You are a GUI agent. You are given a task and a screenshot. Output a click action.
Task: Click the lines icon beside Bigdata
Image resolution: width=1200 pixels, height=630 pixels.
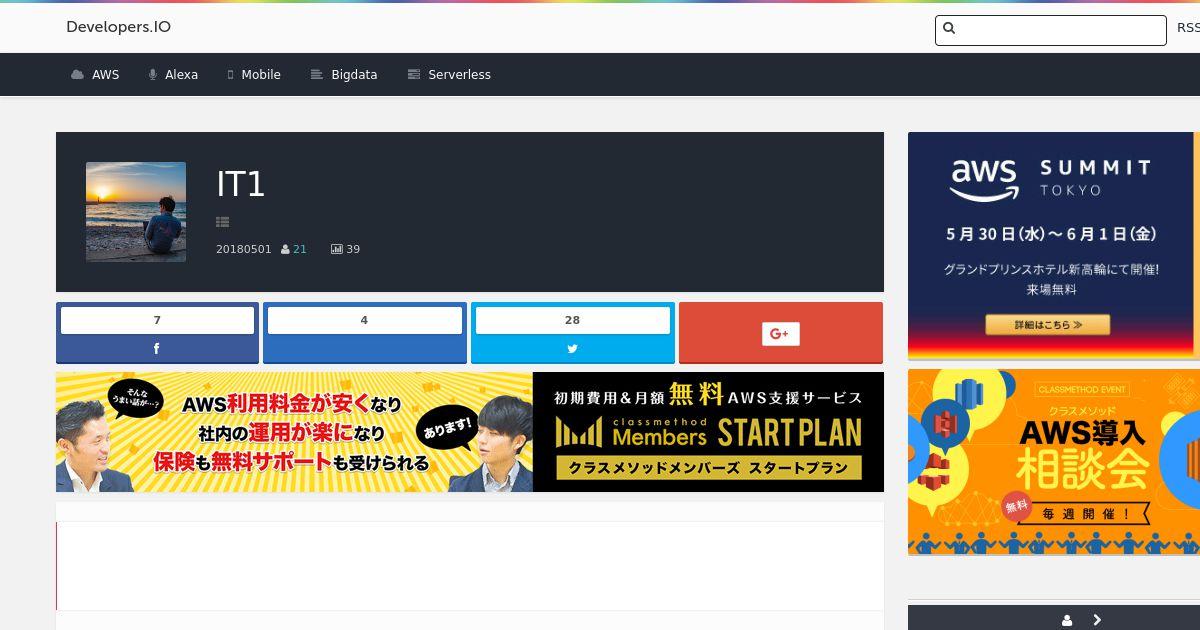pos(316,75)
